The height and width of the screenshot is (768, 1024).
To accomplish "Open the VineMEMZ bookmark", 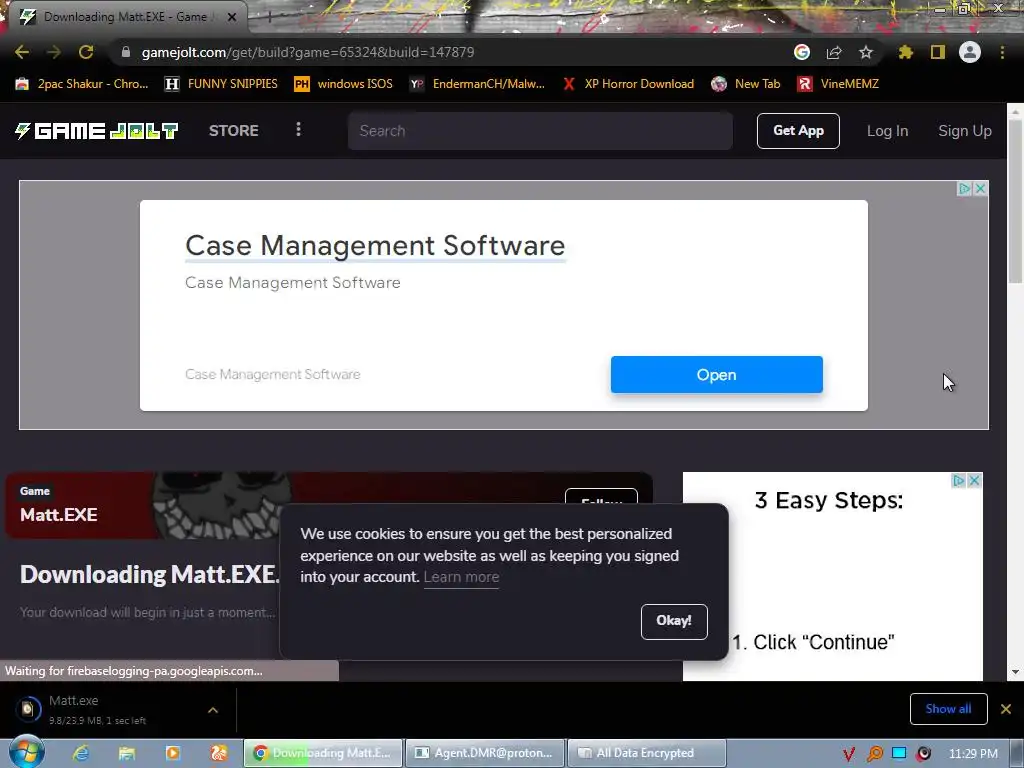I will 839,84.
